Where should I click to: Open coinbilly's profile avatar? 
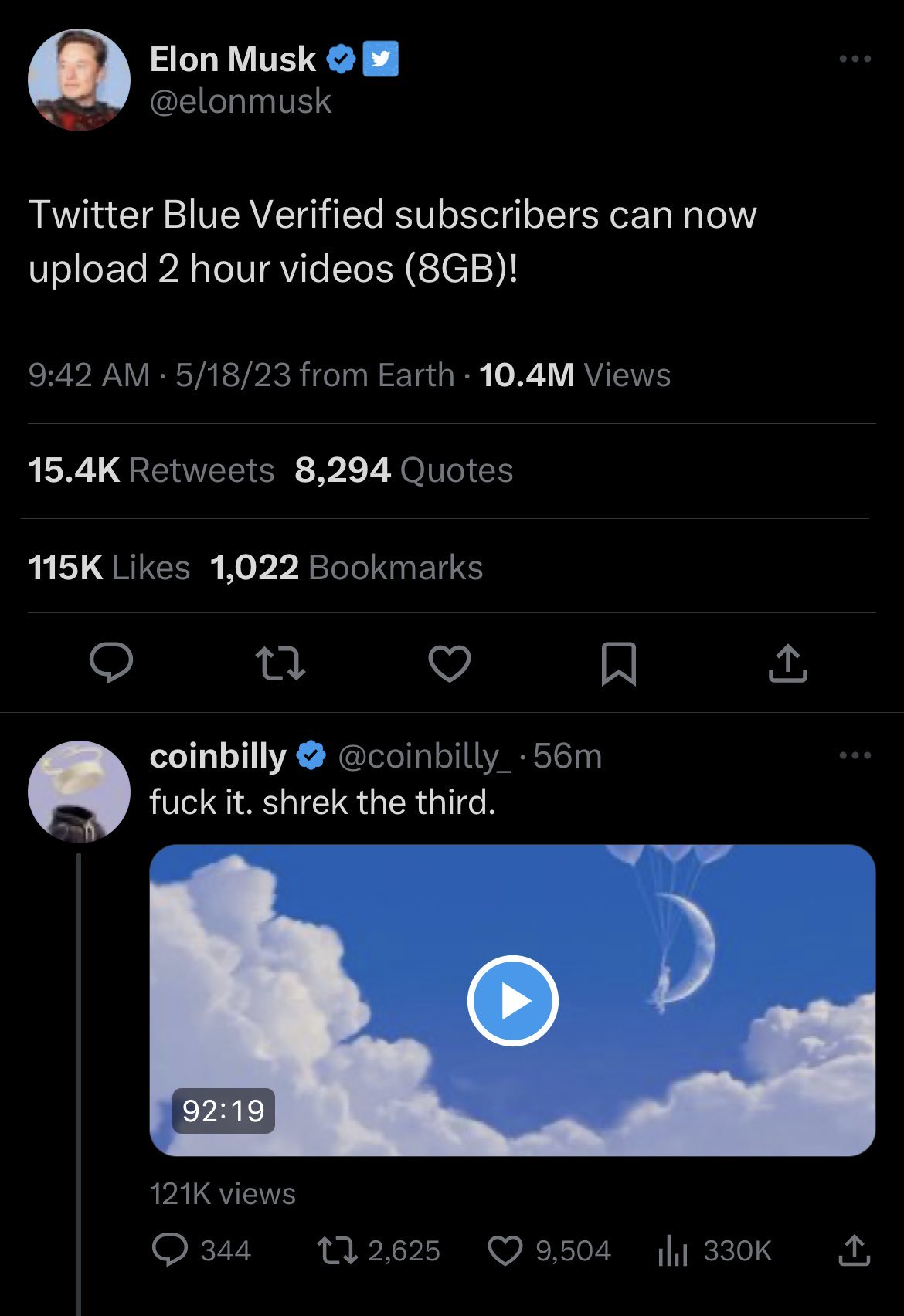[79, 791]
